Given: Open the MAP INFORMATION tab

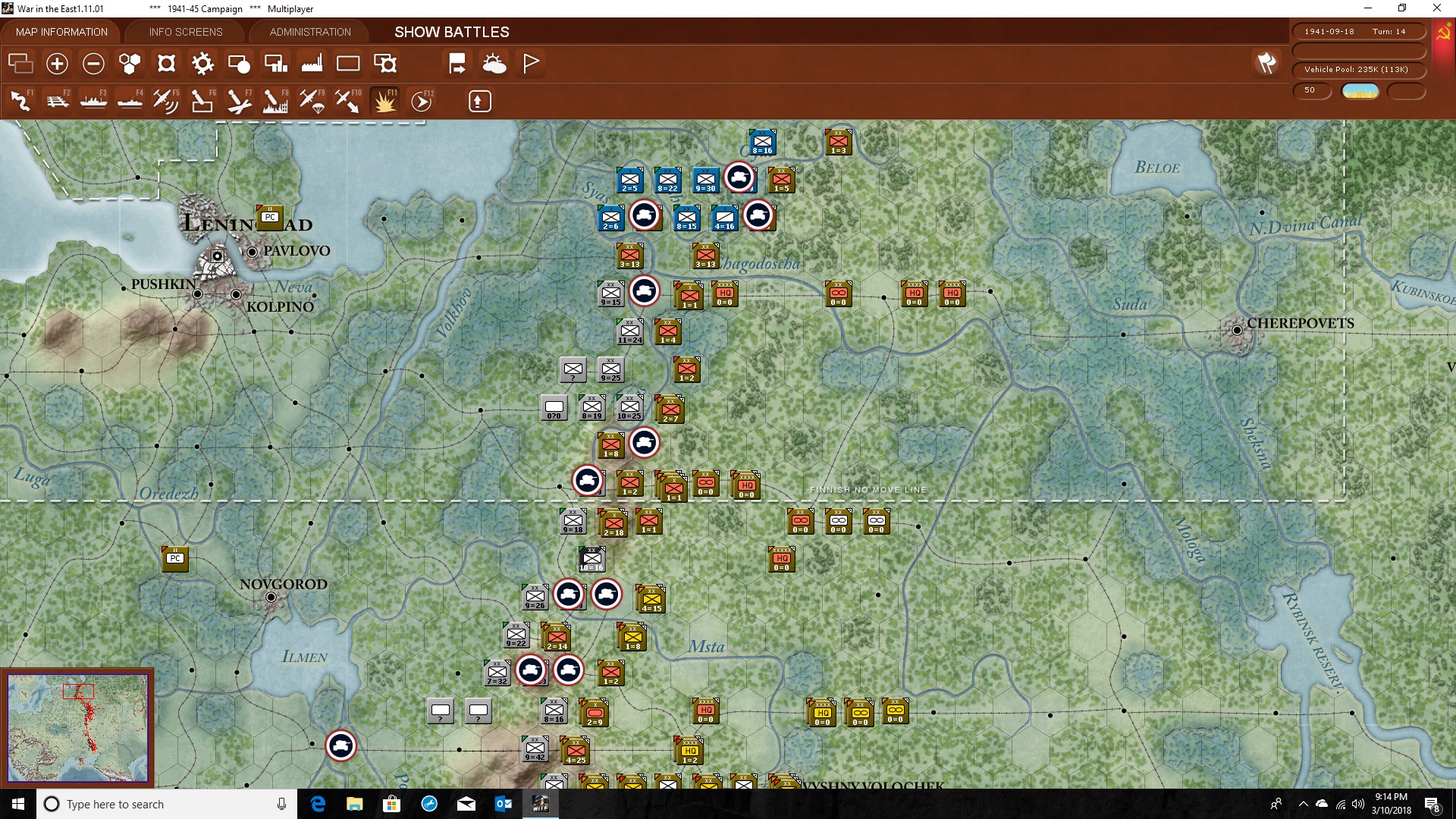Looking at the screenshot, I should point(61,32).
